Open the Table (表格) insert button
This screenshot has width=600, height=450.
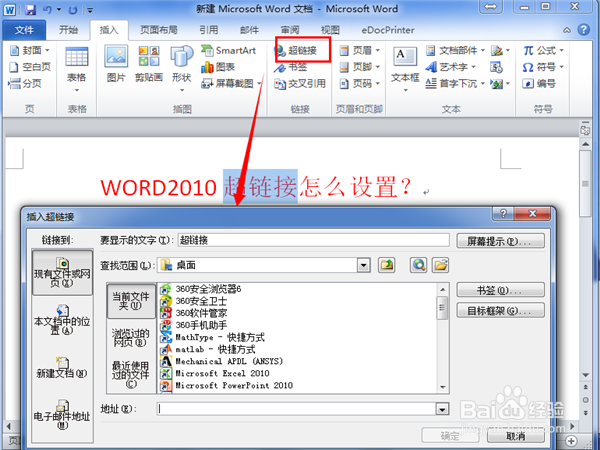click(77, 69)
